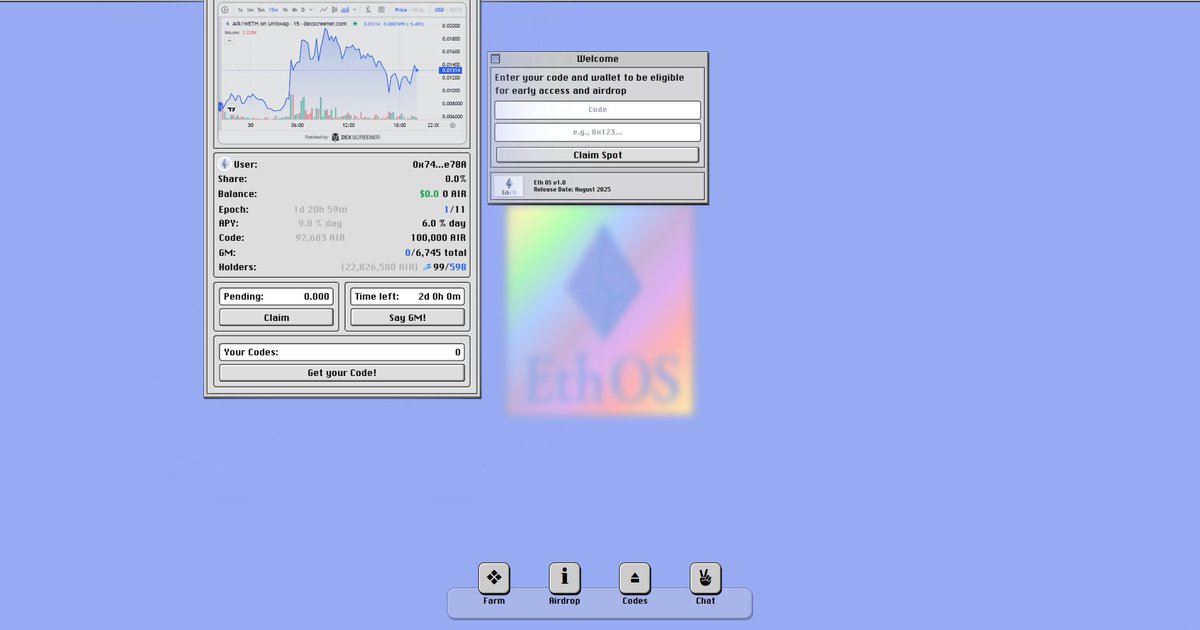1200x630 pixels.
Task: Focus the Code input field
Action: [598, 110]
